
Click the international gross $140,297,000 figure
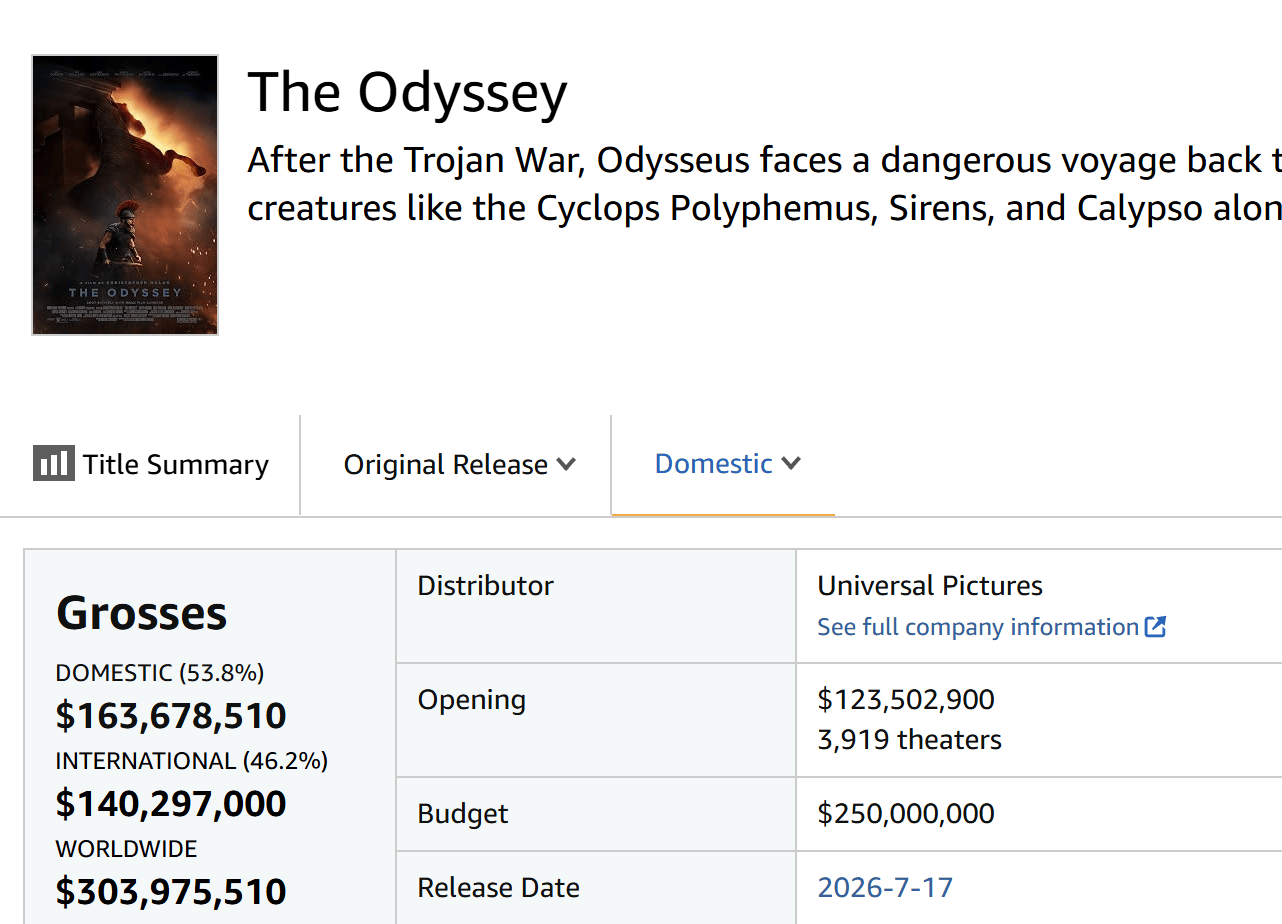pyautogui.click(x=171, y=804)
